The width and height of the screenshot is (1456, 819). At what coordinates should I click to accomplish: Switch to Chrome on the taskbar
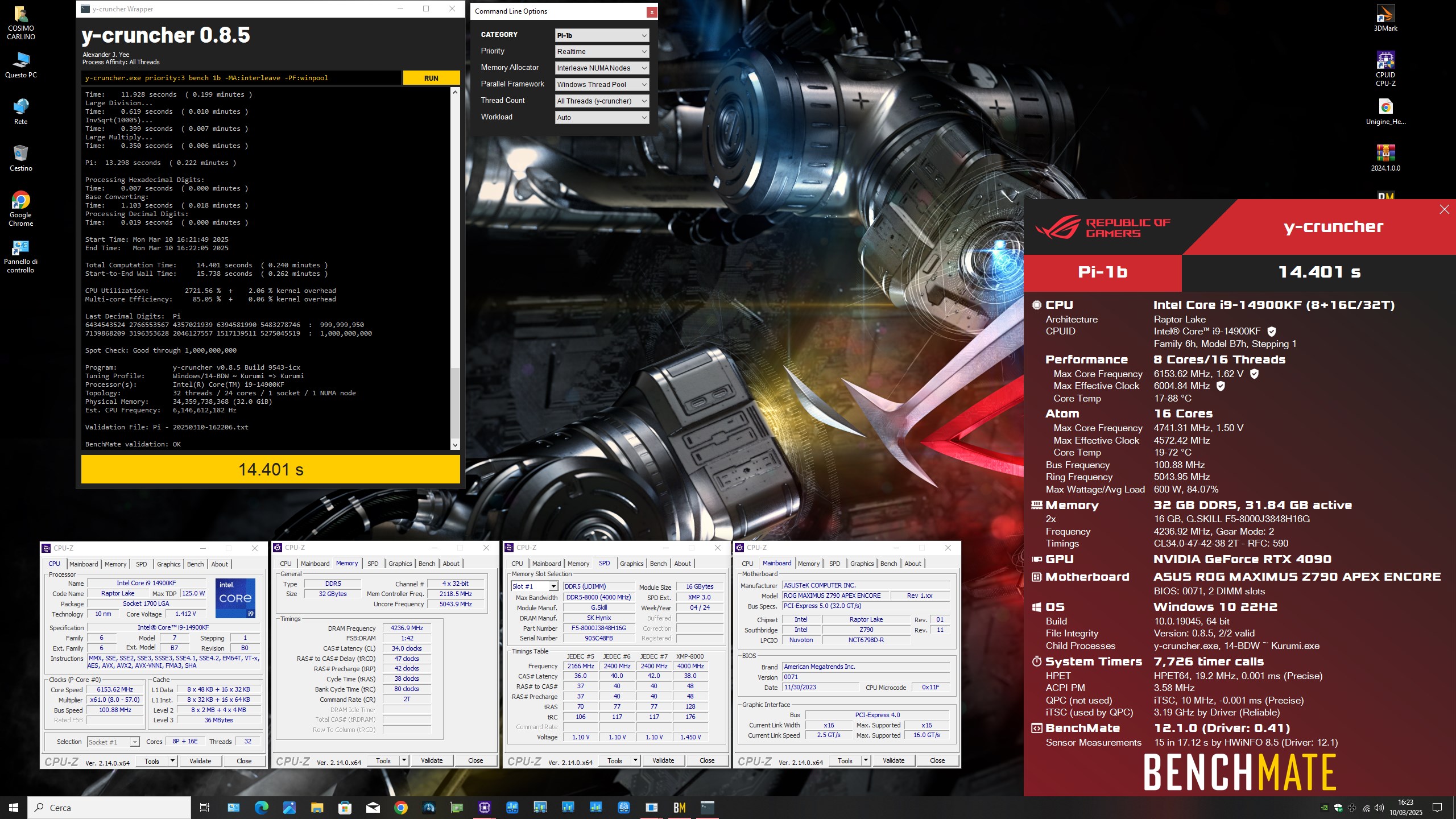tap(400, 808)
